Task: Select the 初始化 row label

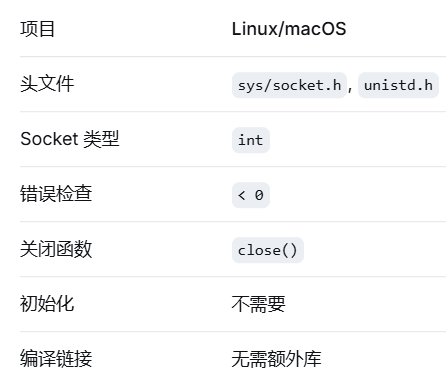Action: (x=47, y=304)
